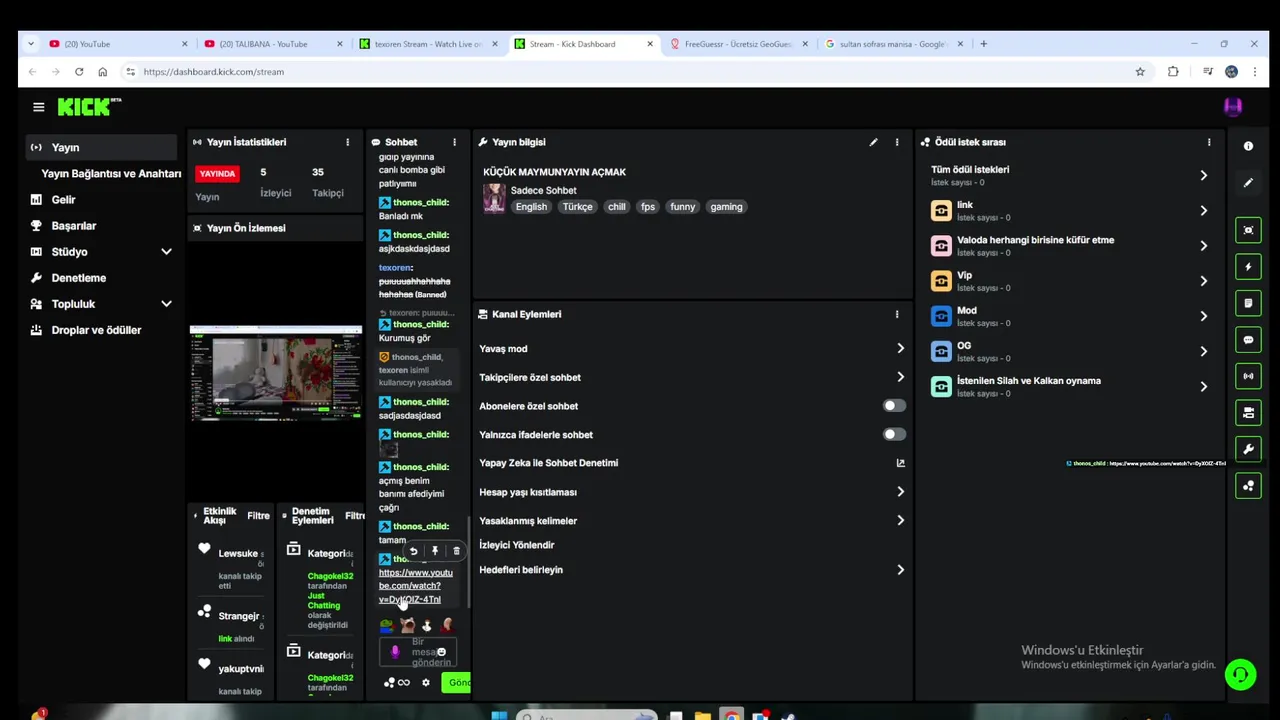Screen dimensions: 1280x720
Task: Toggle the document icon in right sidebar
Action: [x=1248, y=303]
